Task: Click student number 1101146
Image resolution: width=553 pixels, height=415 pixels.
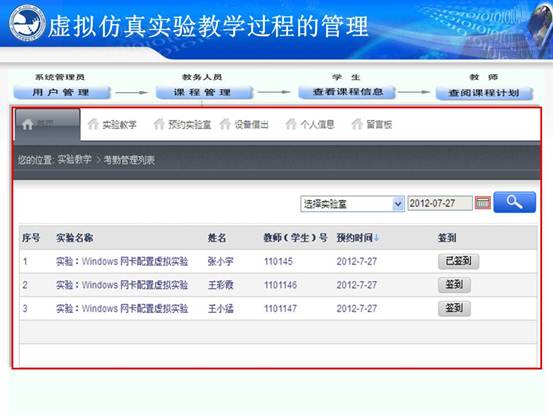Action: pos(280,285)
